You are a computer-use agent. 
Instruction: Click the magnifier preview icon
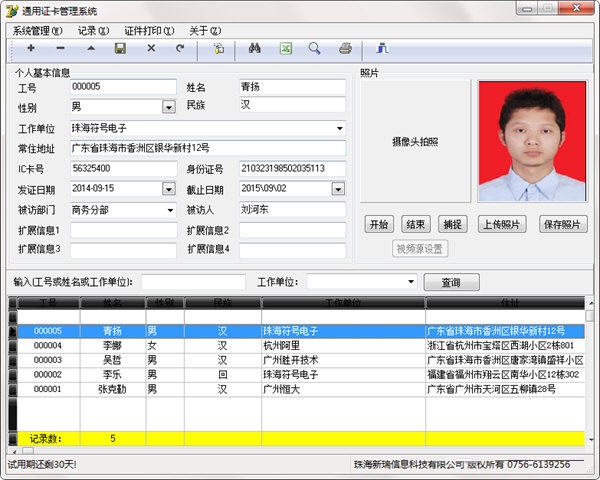coord(314,48)
